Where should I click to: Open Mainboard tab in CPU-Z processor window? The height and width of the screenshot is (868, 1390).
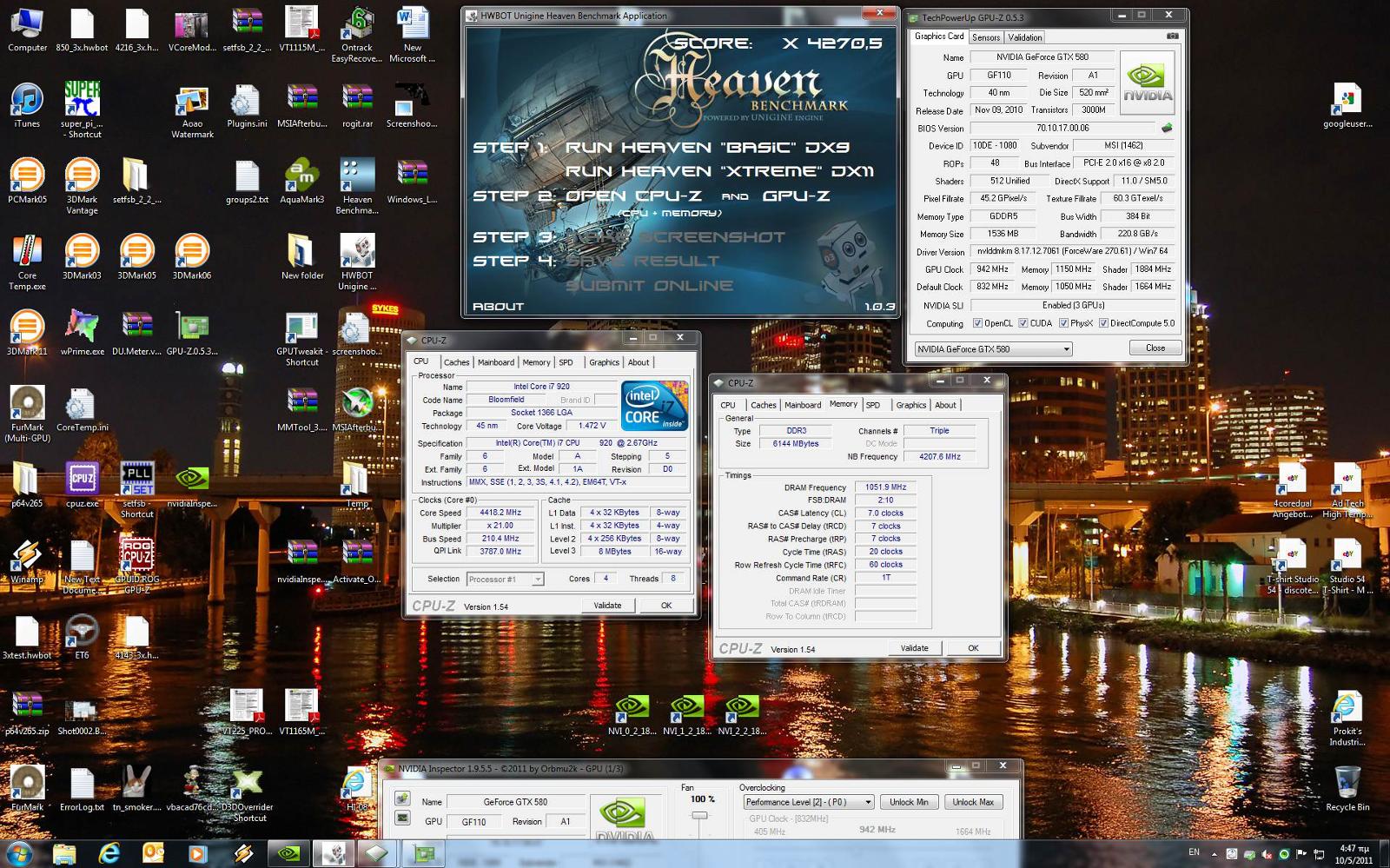[x=496, y=362]
